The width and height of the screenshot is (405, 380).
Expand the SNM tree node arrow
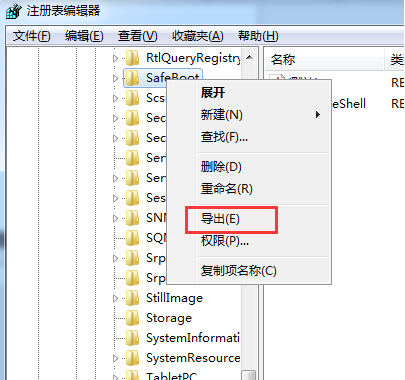pos(115,219)
